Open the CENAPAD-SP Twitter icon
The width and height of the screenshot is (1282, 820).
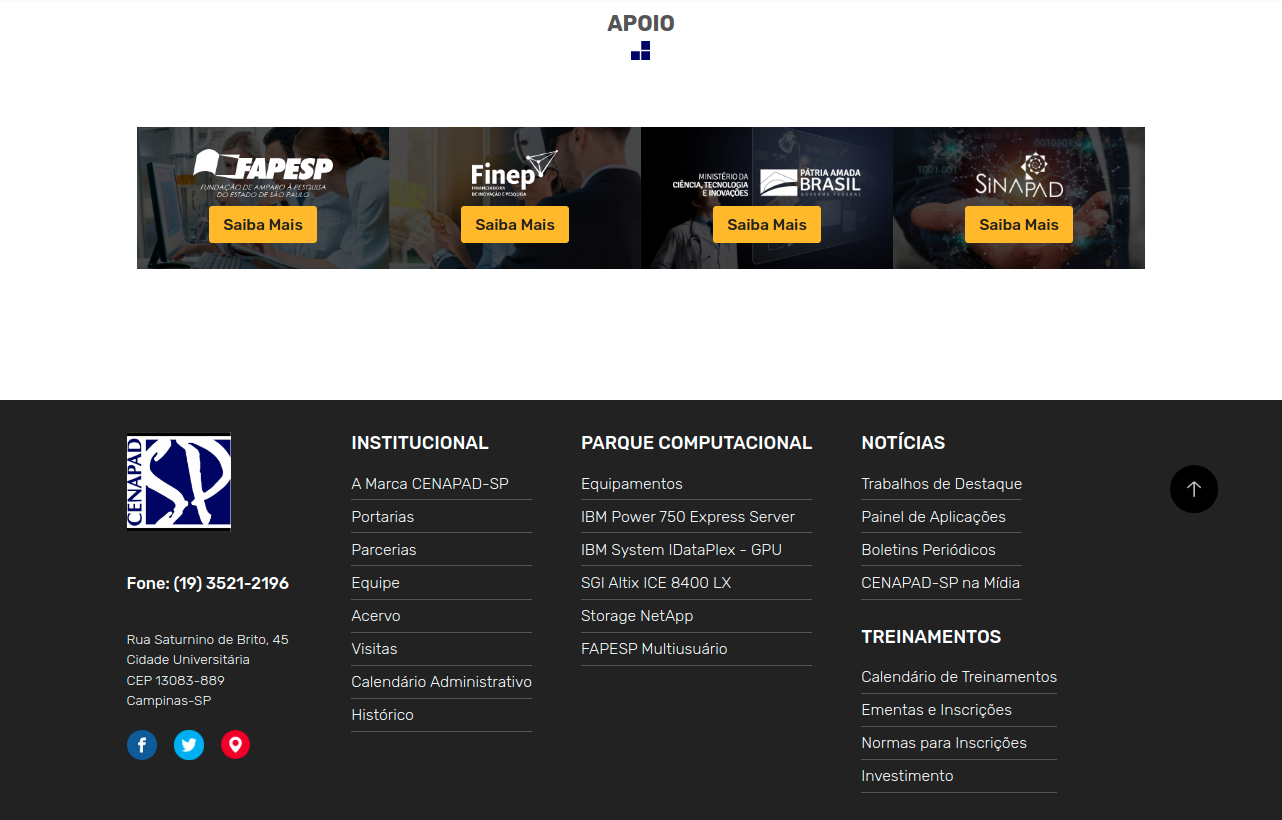click(x=189, y=745)
